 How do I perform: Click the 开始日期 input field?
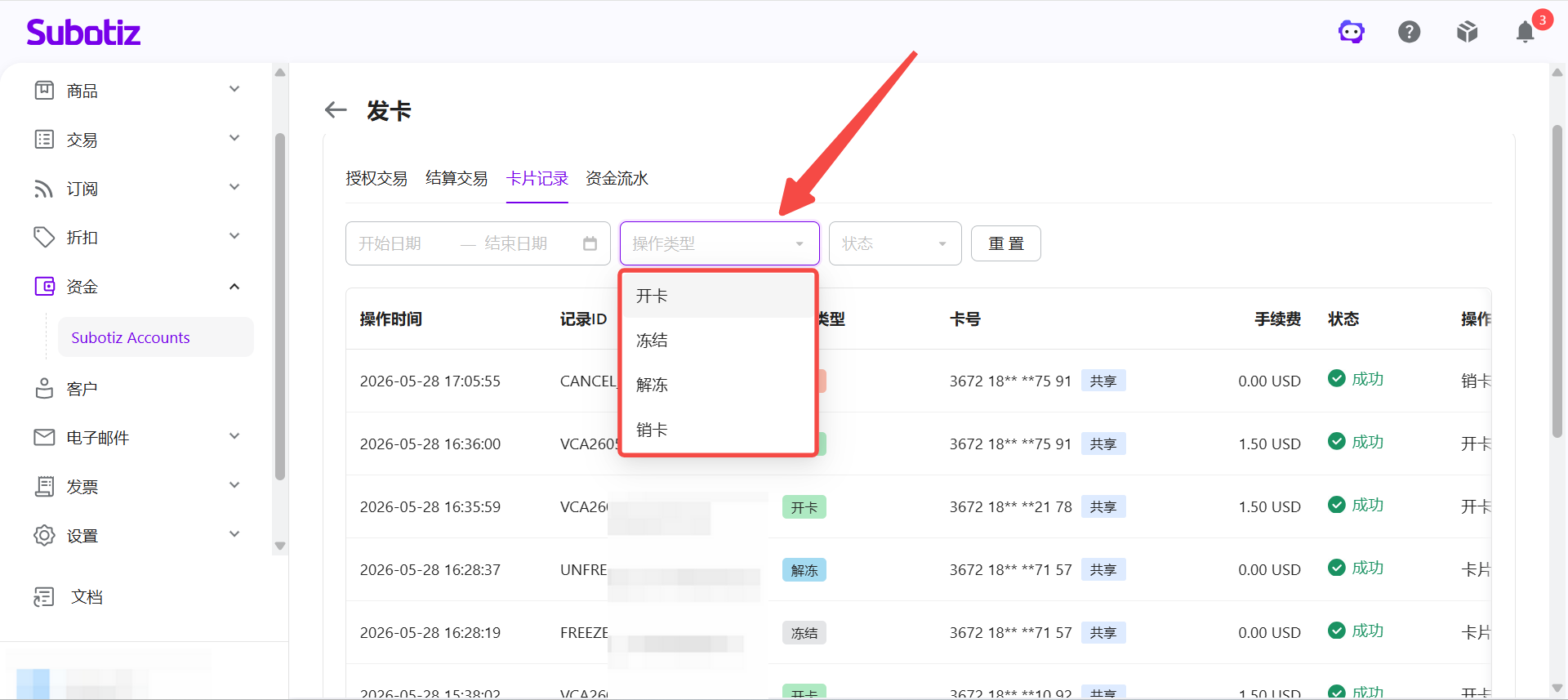tap(400, 243)
